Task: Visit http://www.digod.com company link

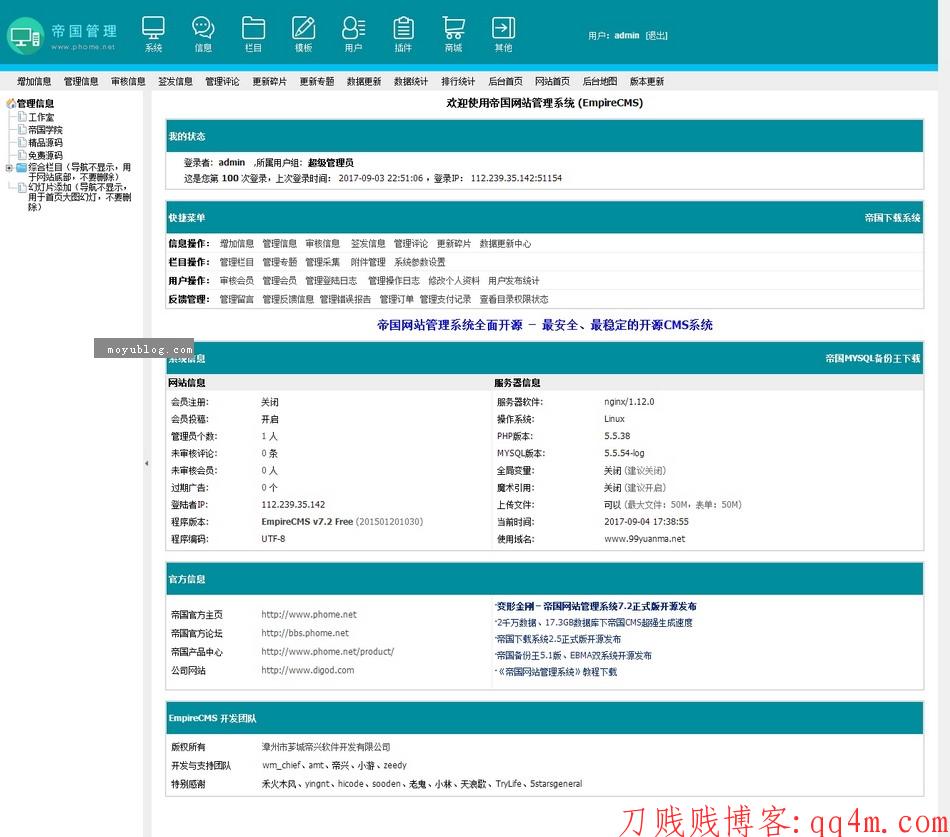Action: (x=308, y=670)
